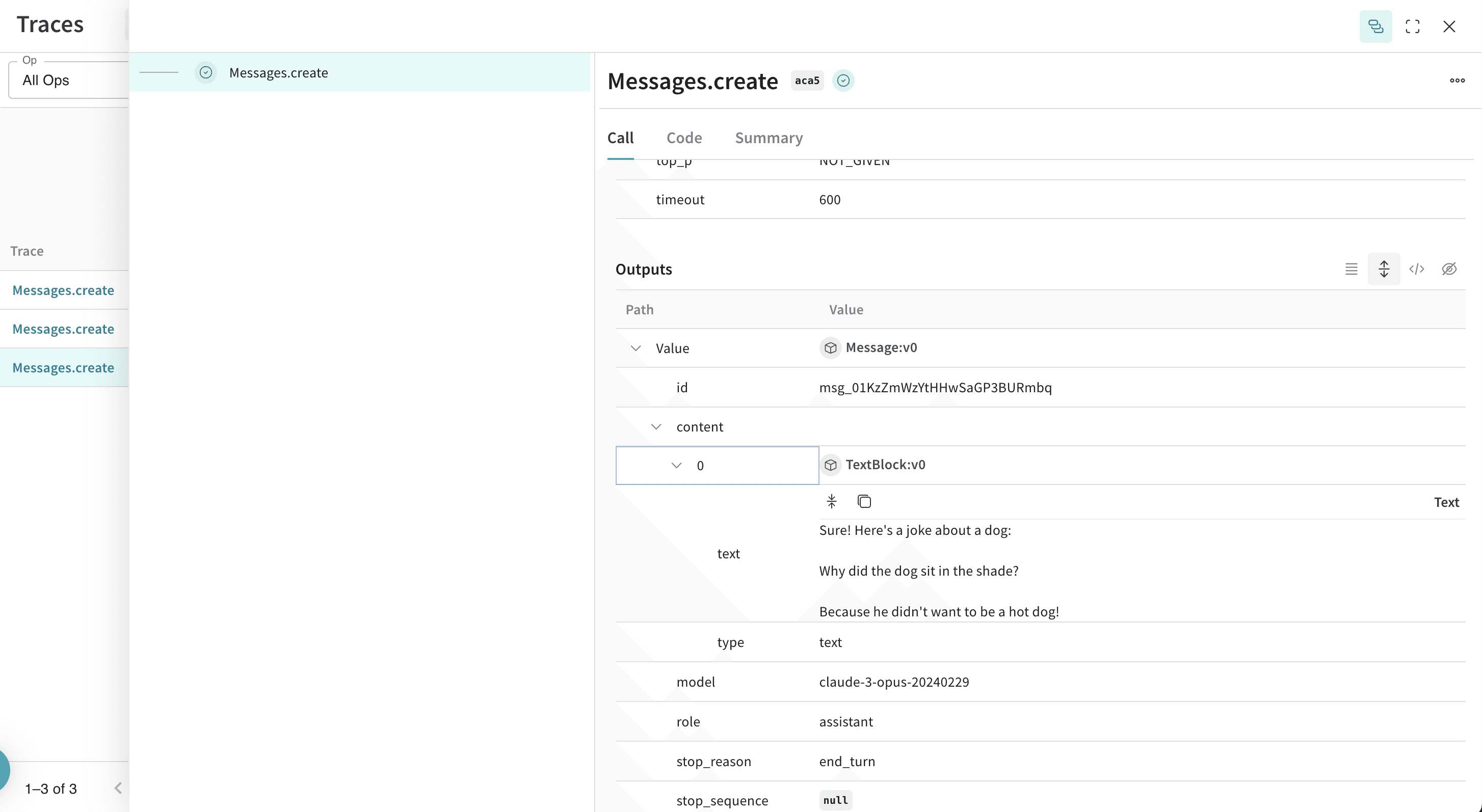1482x812 pixels.
Task: Collapse all Outputs rows with list icon
Action: point(1351,268)
